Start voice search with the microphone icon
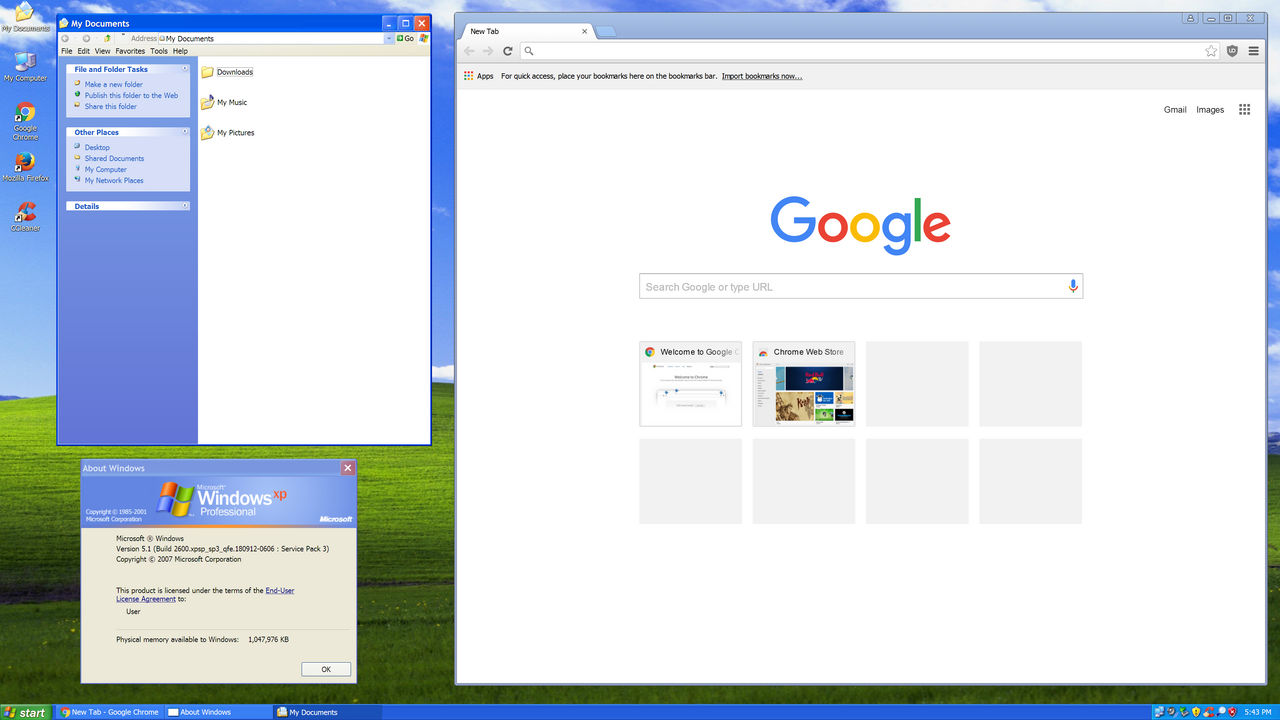Image resolution: width=1280 pixels, height=720 pixels. point(1073,286)
